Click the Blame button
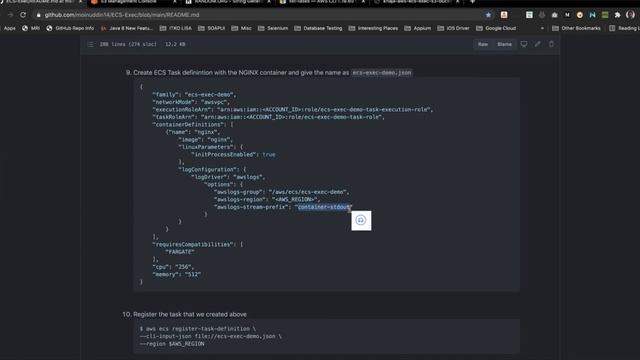The height and width of the screenshot is (360, 640). tap(504, 44)
